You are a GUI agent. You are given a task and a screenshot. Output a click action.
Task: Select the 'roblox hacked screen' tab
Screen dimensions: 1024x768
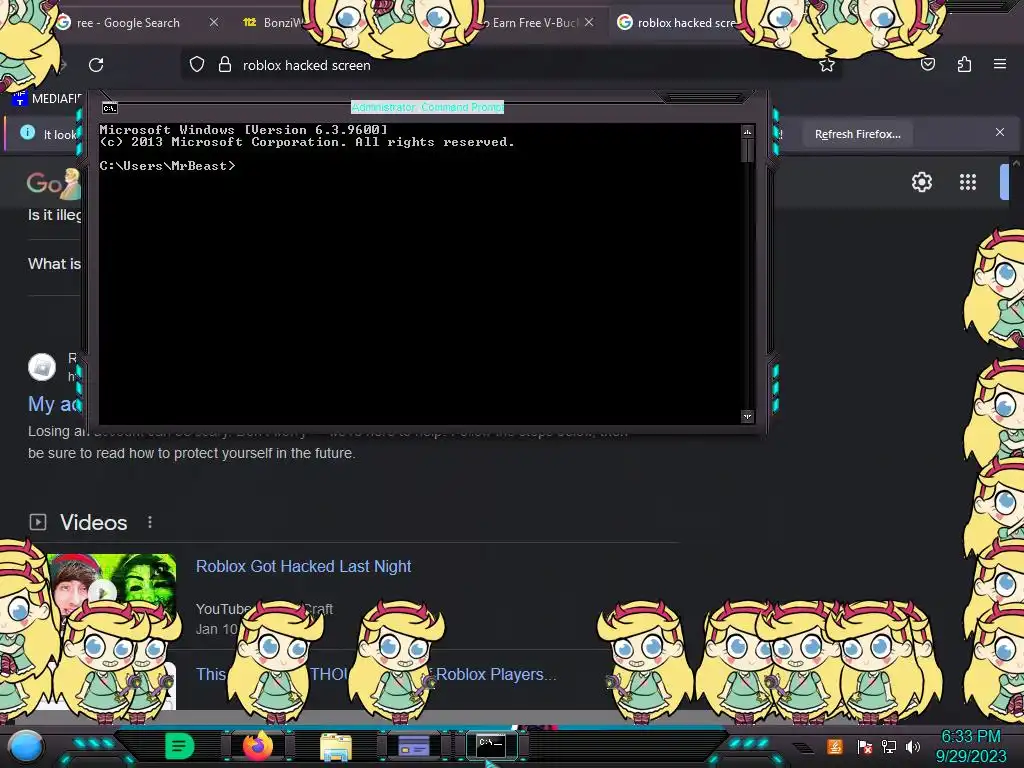pos(679,23)
